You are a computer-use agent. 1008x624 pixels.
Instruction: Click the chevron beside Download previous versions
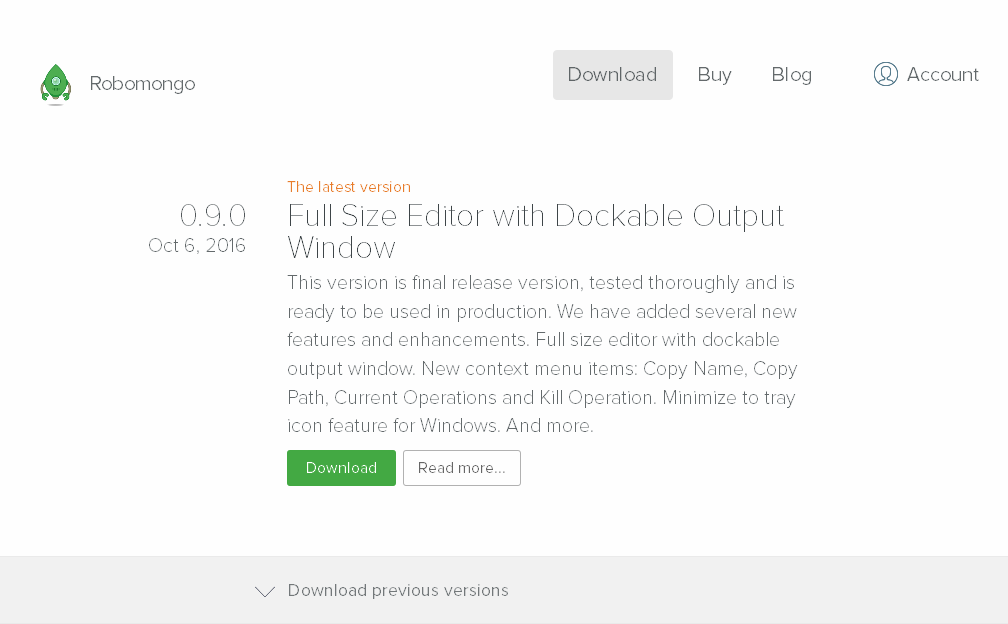point(265,591)
